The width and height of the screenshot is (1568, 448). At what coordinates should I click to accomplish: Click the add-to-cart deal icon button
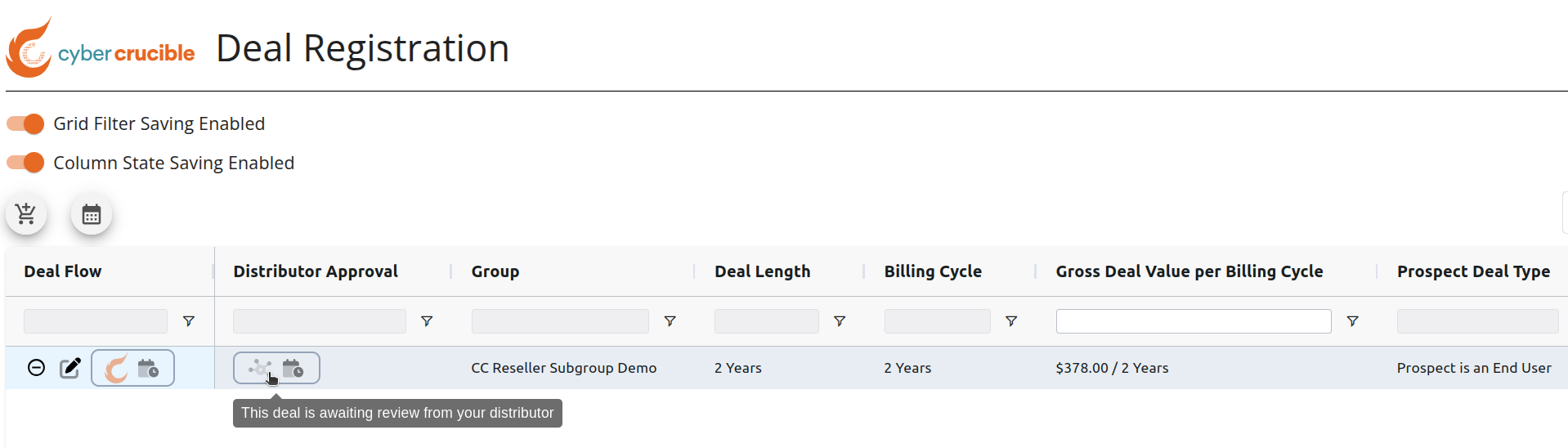pos(26,215)
